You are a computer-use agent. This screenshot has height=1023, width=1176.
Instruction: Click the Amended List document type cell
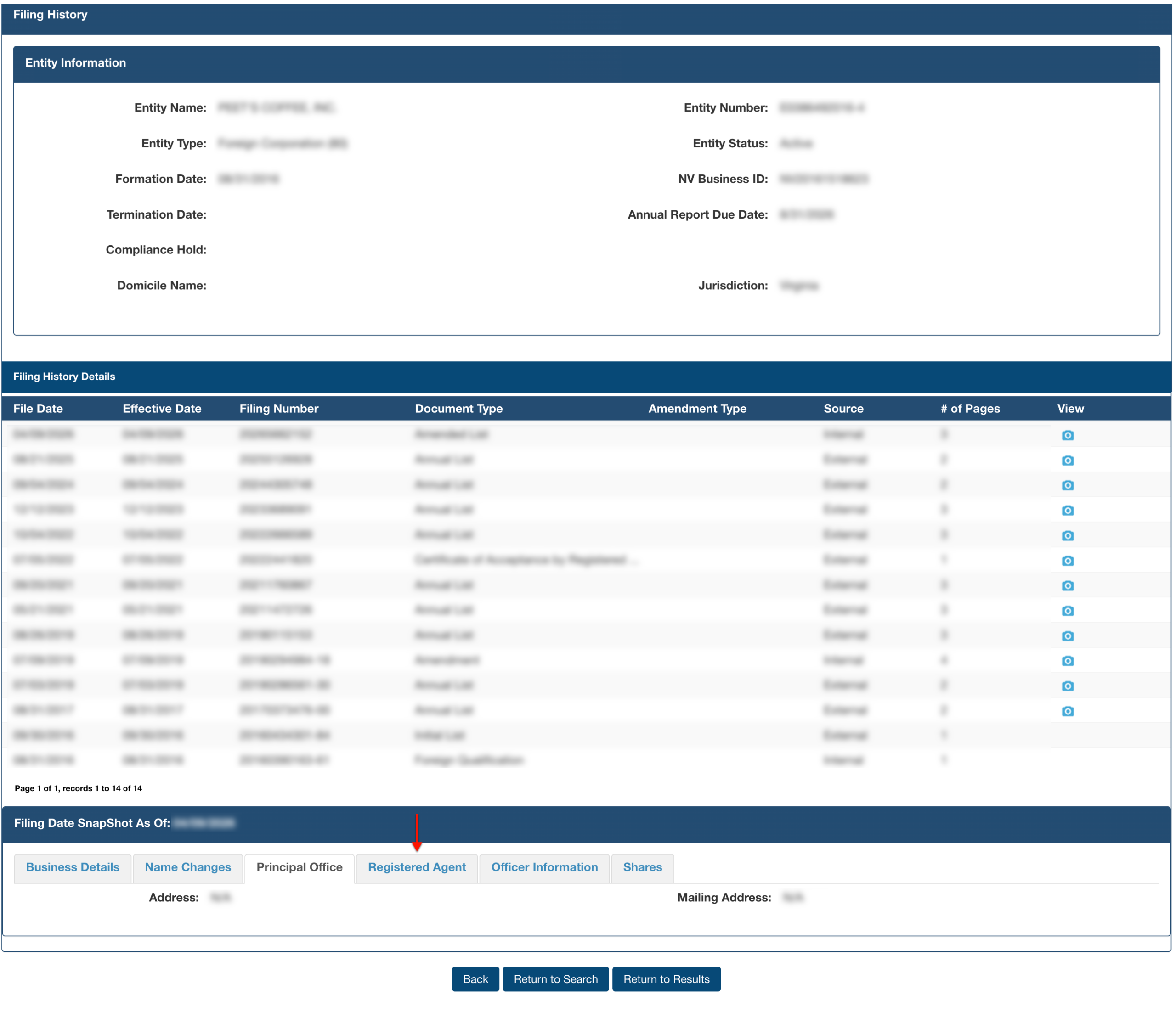point(451,434)
